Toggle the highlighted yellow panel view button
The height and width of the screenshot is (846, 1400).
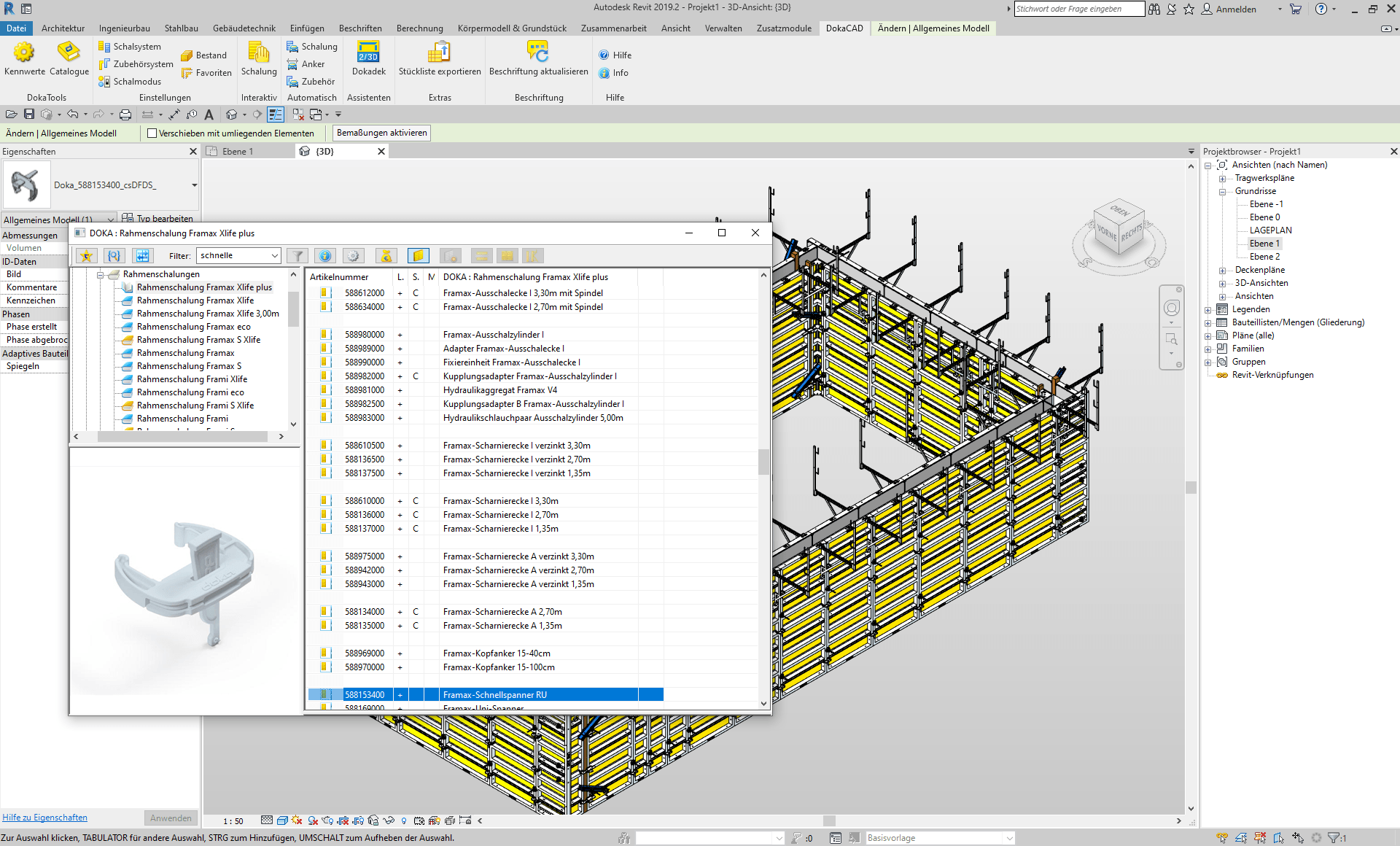tap(418, 256)
